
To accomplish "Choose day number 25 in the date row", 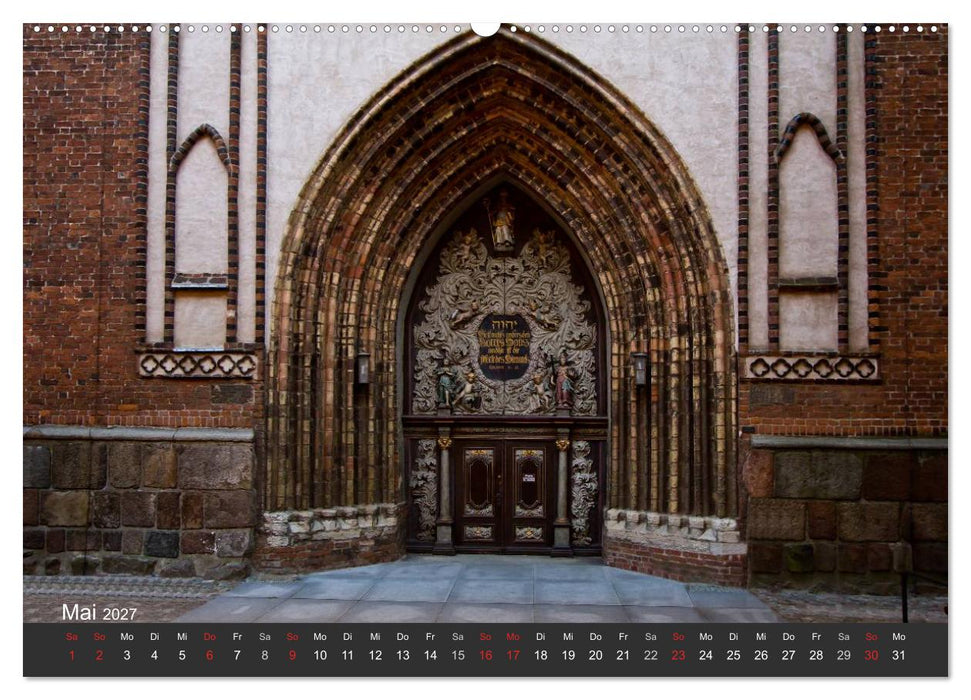I will click(733, 655).
